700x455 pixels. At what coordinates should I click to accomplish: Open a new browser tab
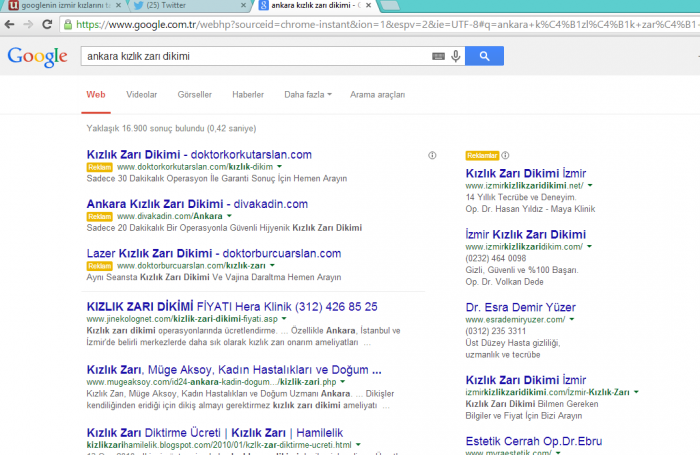(x=389, y=5)
